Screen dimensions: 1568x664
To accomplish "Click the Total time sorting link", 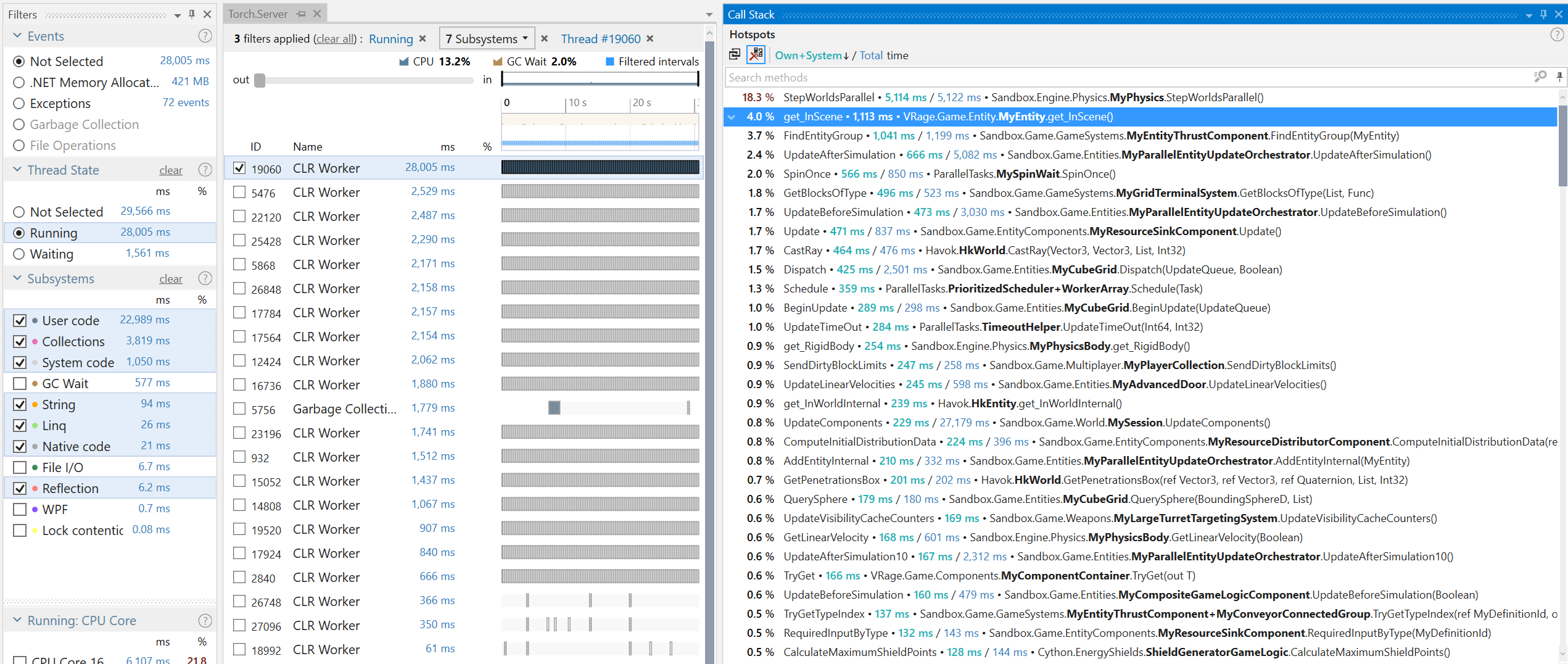I will (870, 56).
